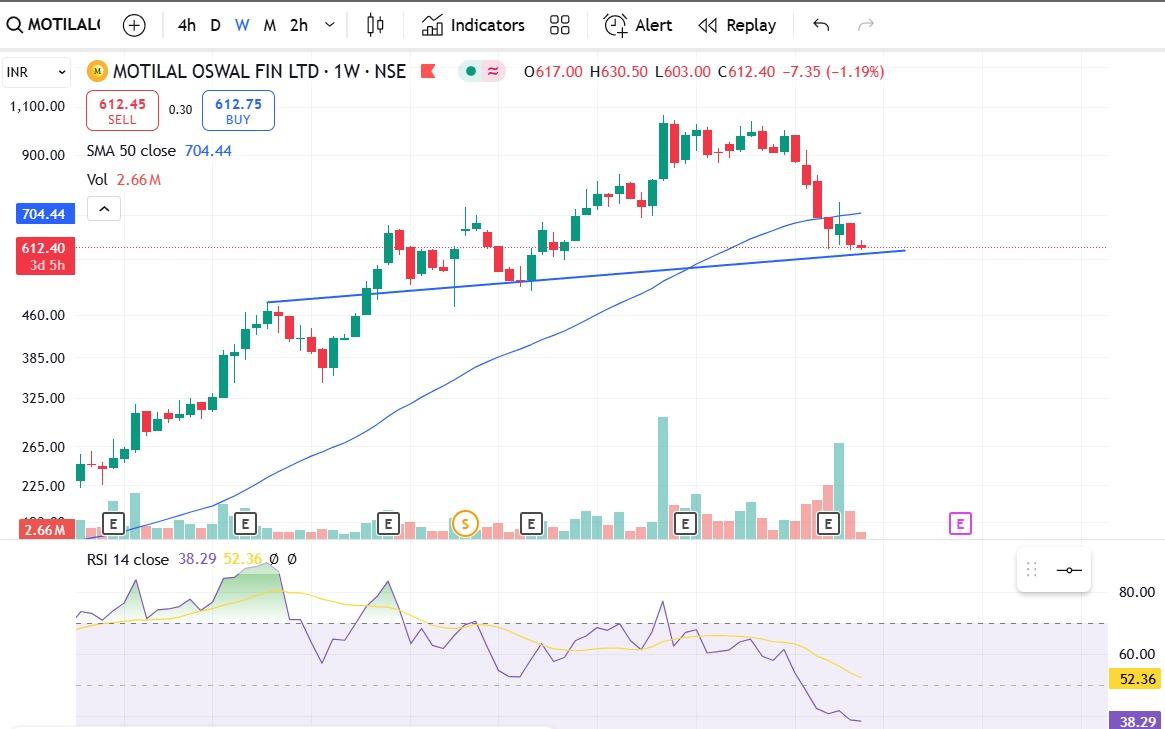Viewport: 1165px width, 729px height.
Task: Select the MOTILAL OSWAL FIN LTD title
Action: click(x=215, y=71)
